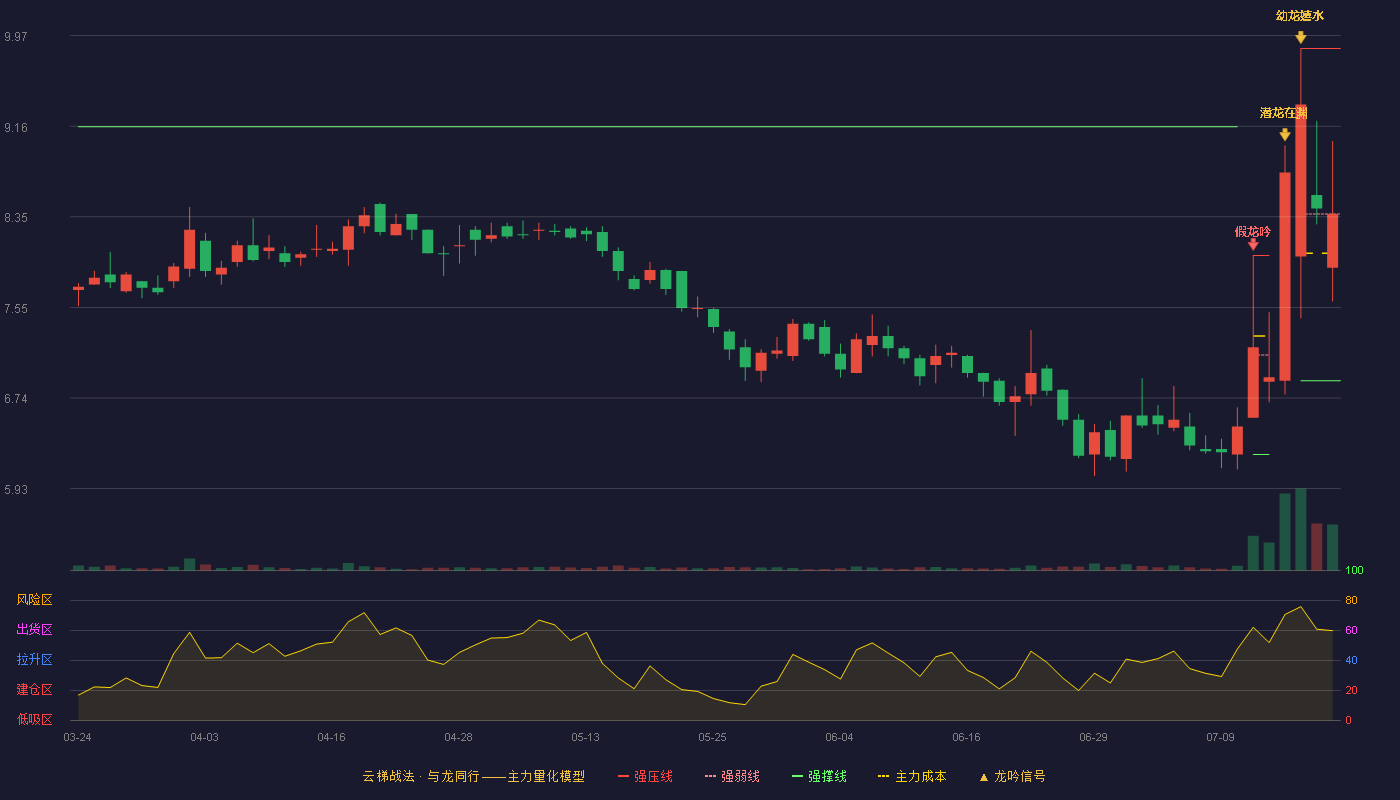The width and height of the screenshot is (1400, 800).
Task: Select the 拉升区 zone label
Action: click(x=35, y=660)
